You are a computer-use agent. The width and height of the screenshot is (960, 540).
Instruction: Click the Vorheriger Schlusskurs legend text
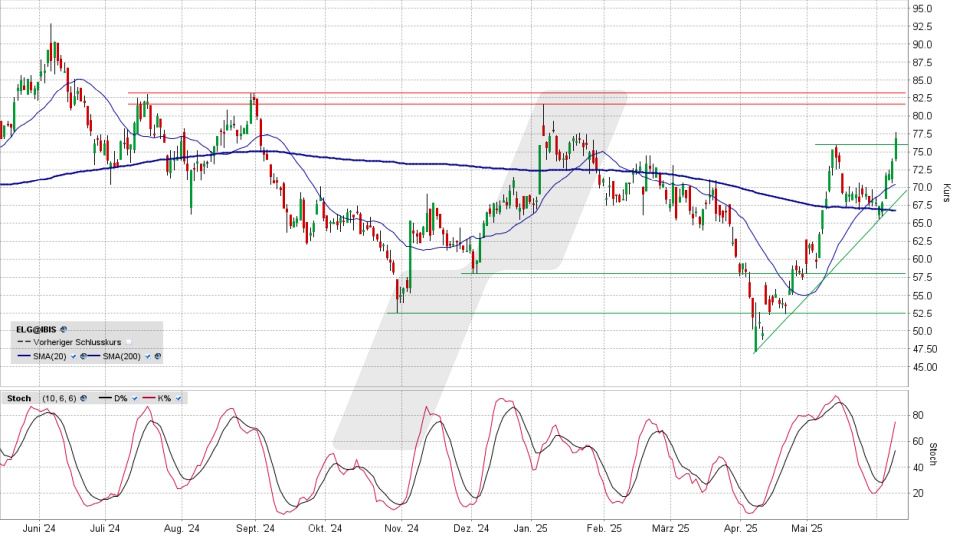pyautogui.click(x=77, y=342)
